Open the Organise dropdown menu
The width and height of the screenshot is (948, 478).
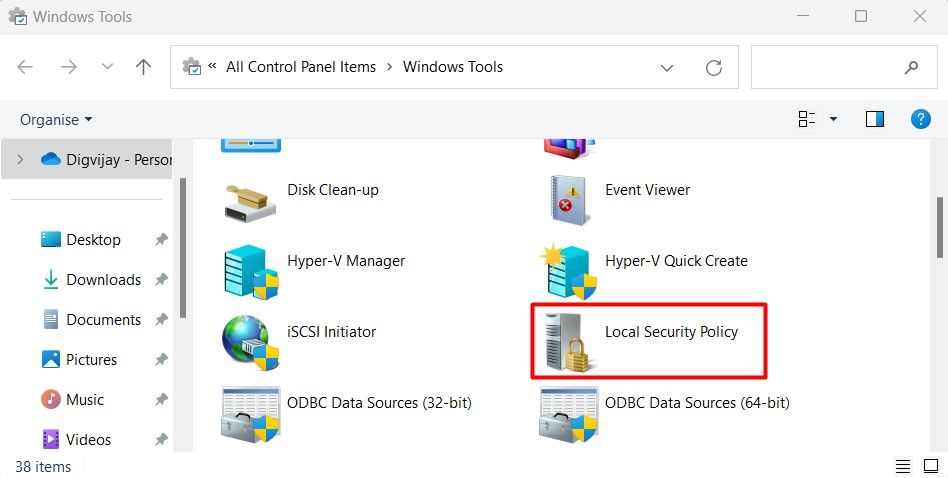coord(56,119)
